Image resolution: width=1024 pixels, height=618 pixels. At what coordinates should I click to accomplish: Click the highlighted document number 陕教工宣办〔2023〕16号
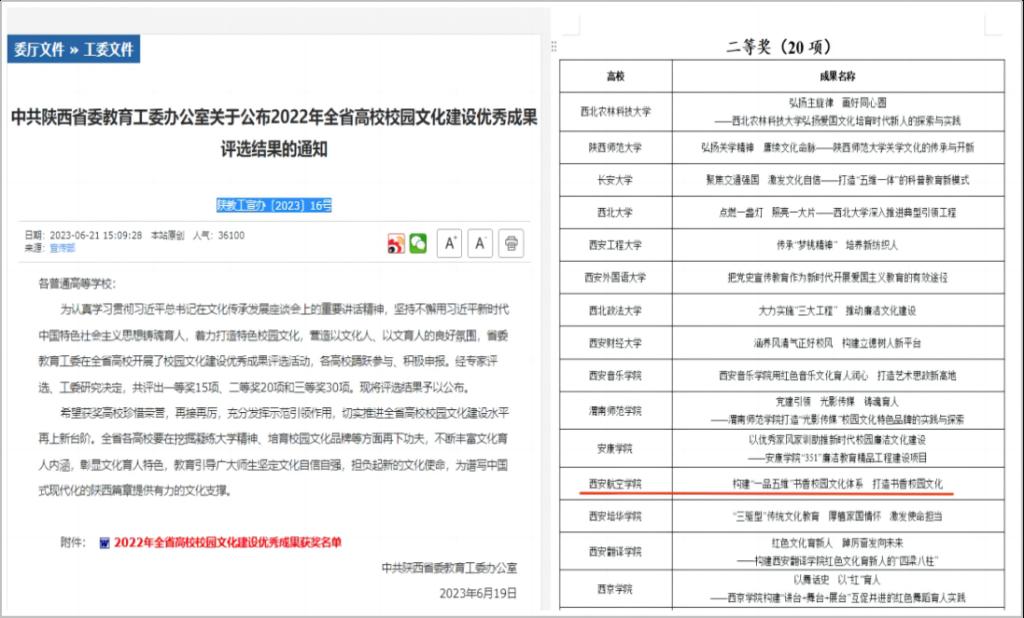tap(274, 205)
